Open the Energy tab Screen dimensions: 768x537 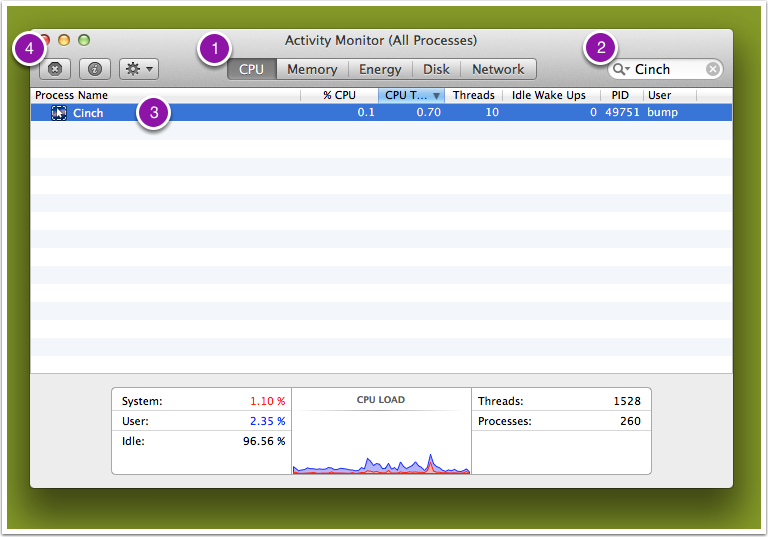[x=380, y=69]
